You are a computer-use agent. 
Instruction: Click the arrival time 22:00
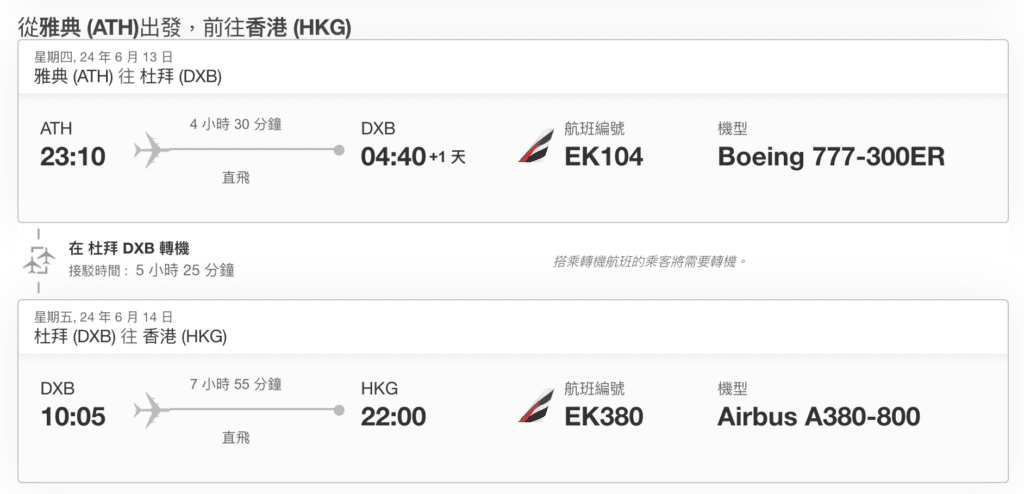click(393, 417)
